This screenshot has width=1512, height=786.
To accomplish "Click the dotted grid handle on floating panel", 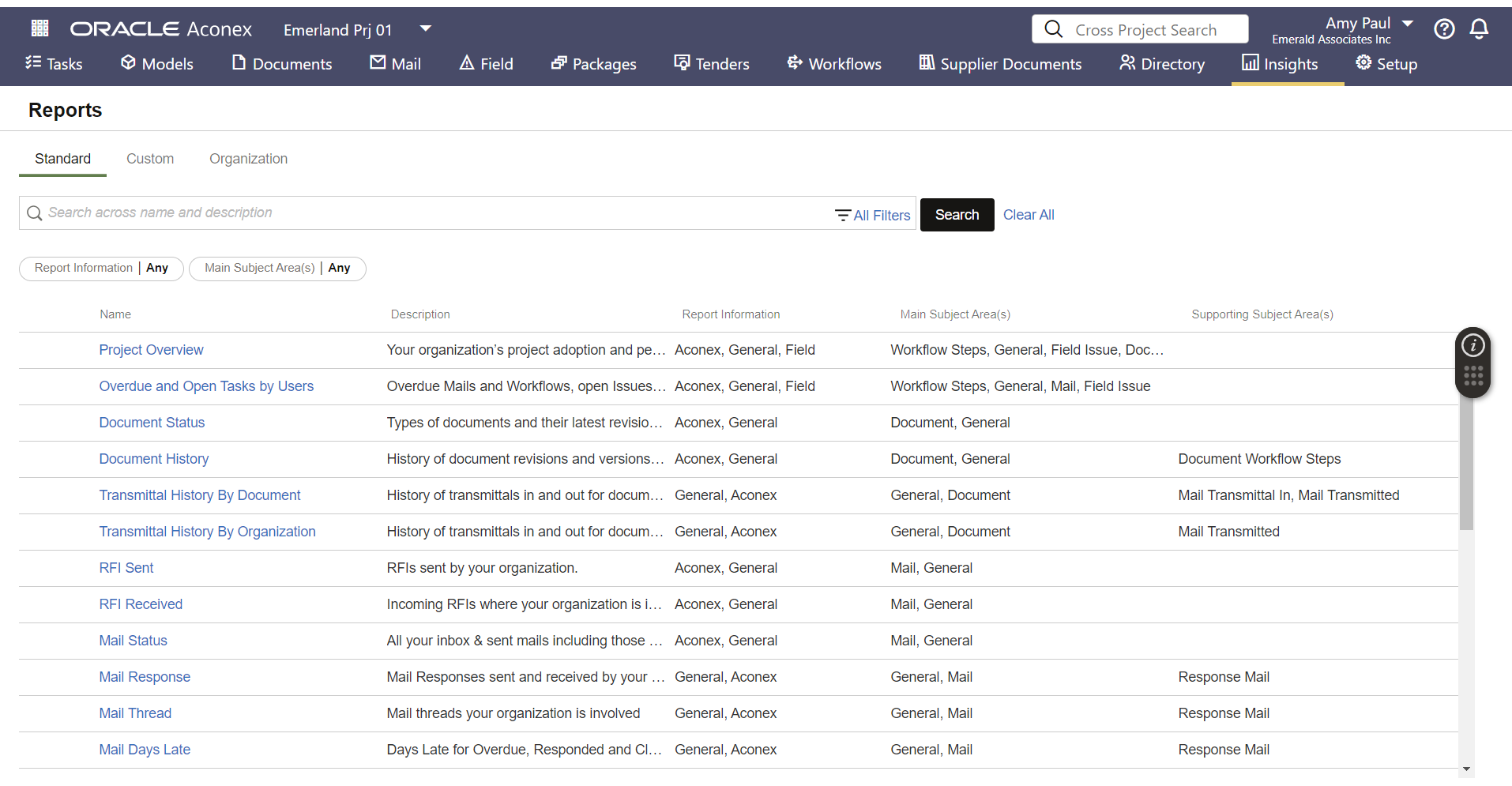I will pyautogui.click(x=1473, y=376).
